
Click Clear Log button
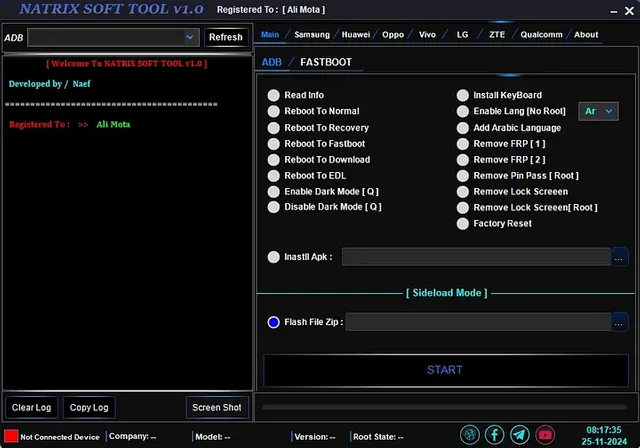pos(31,407)
